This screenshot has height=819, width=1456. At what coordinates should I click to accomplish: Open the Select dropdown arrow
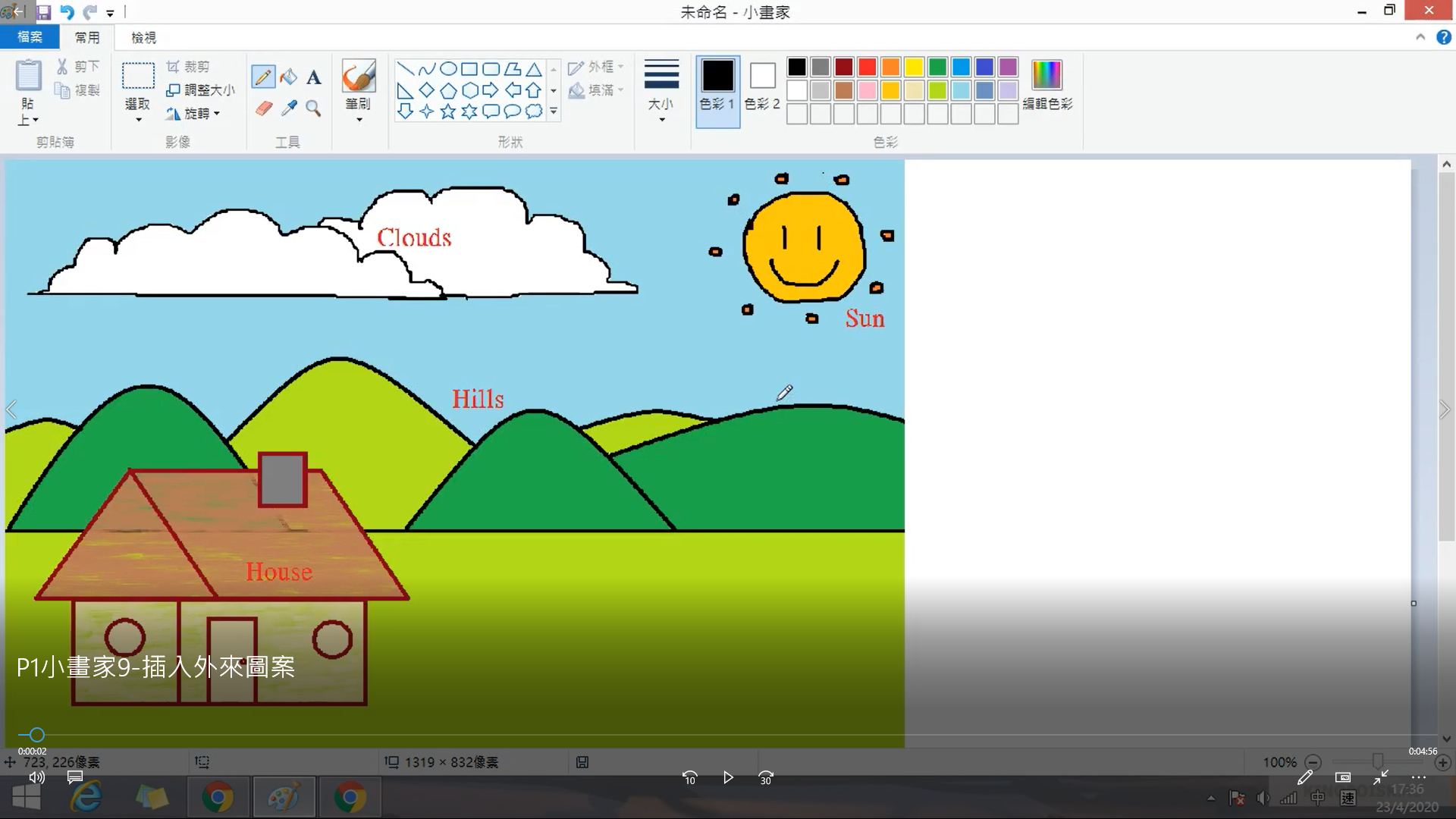pos(138,119)
